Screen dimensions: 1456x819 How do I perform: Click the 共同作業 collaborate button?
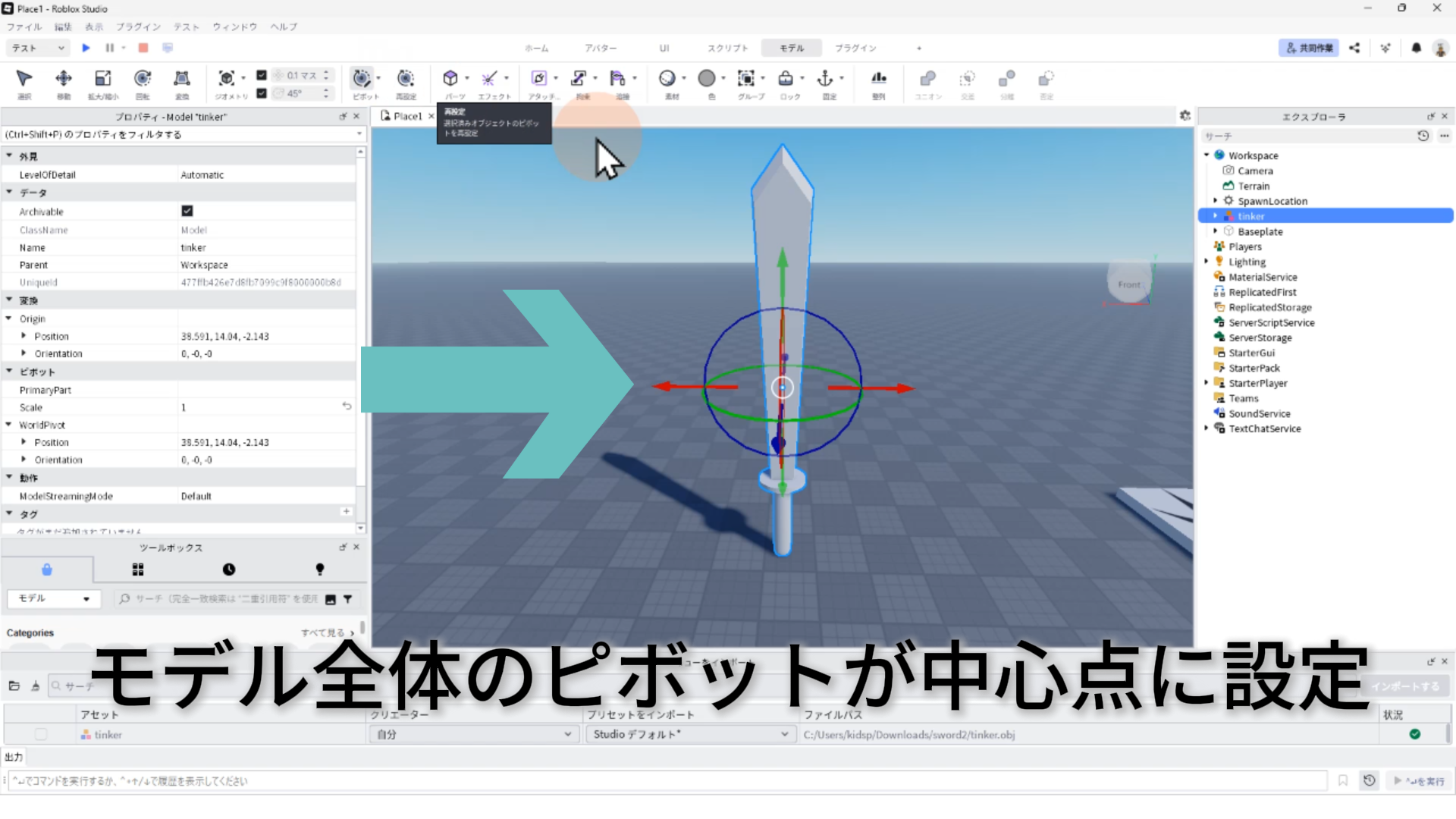click(1308, 48)
